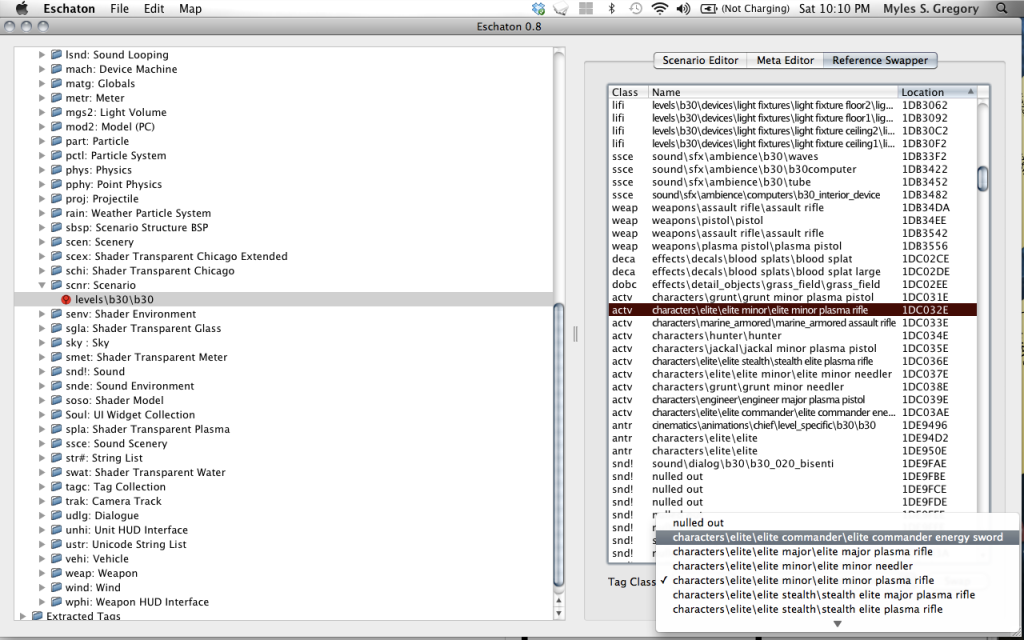Open the Edit menu

pyautogui.click(x=154, y=8)
